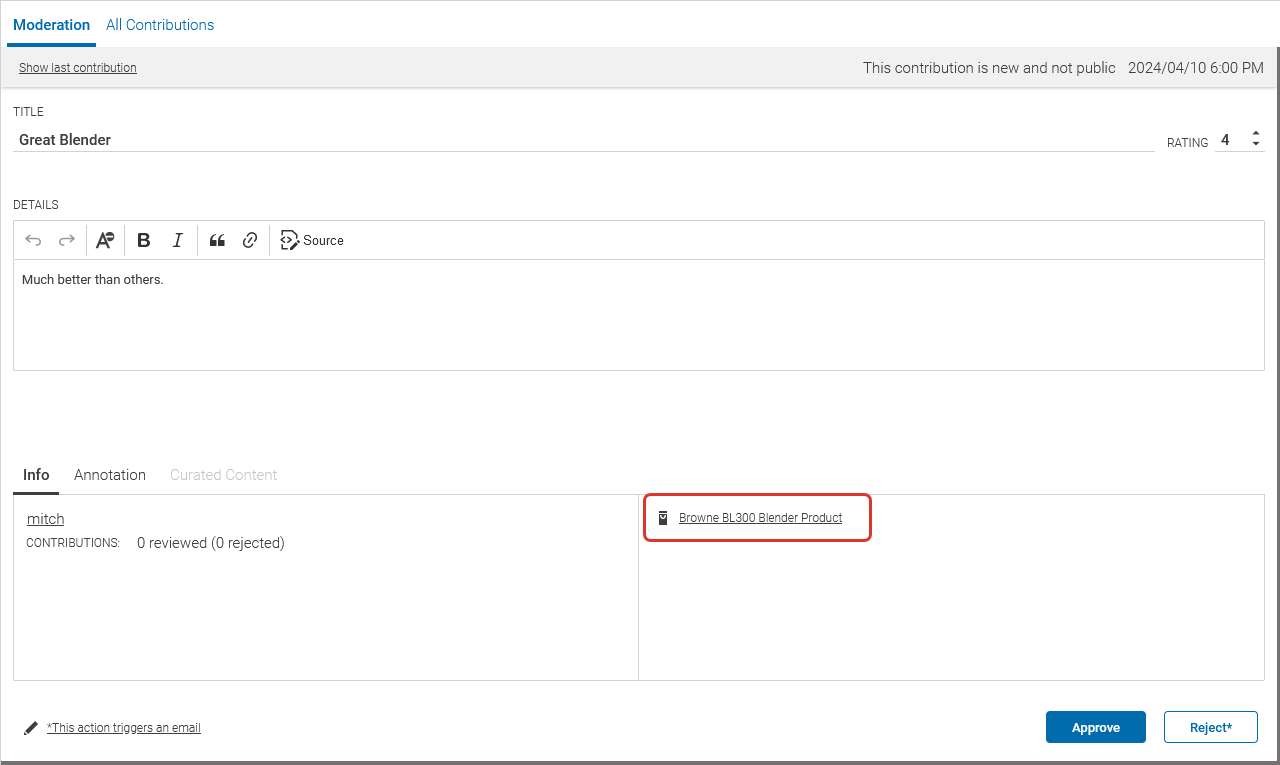Open the Annotation tab
1280x765 pixels.
pos(109,474)
